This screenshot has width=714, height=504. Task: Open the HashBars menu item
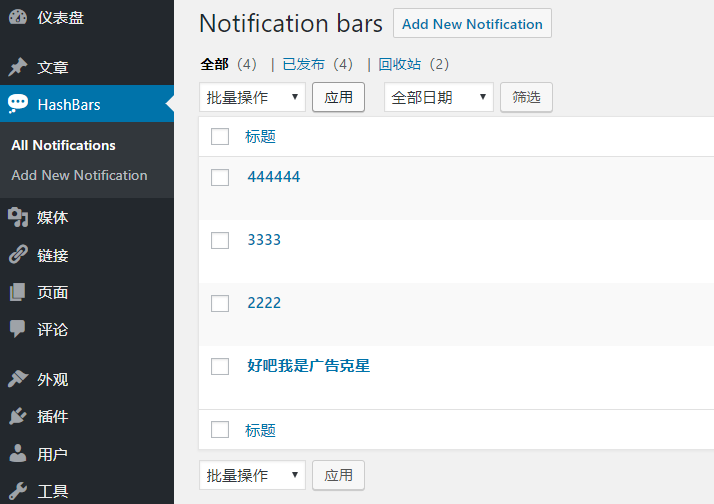coord(87,104)
